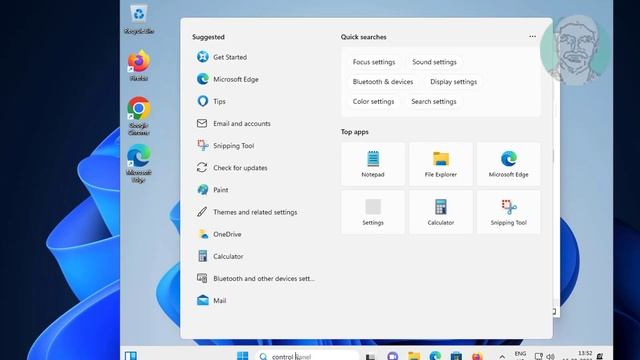Select Google Chrome desktop shortcut

click(x=139, y=116)
